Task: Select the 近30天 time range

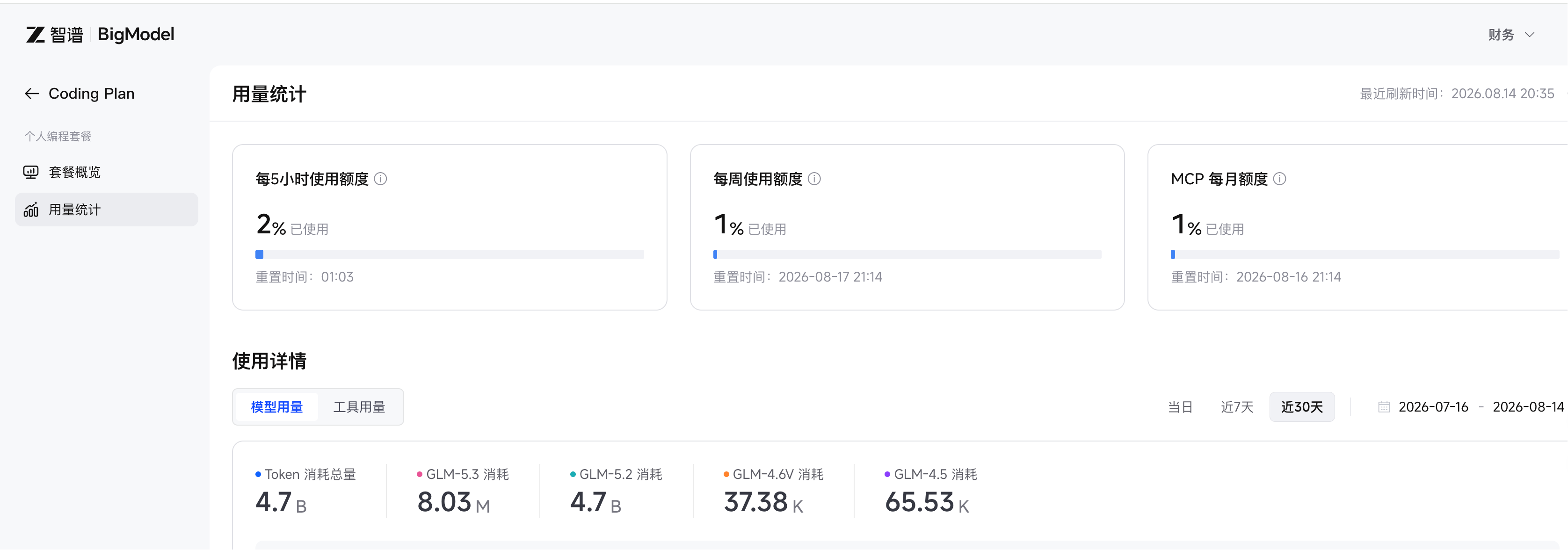Action: click(1302, 407)
